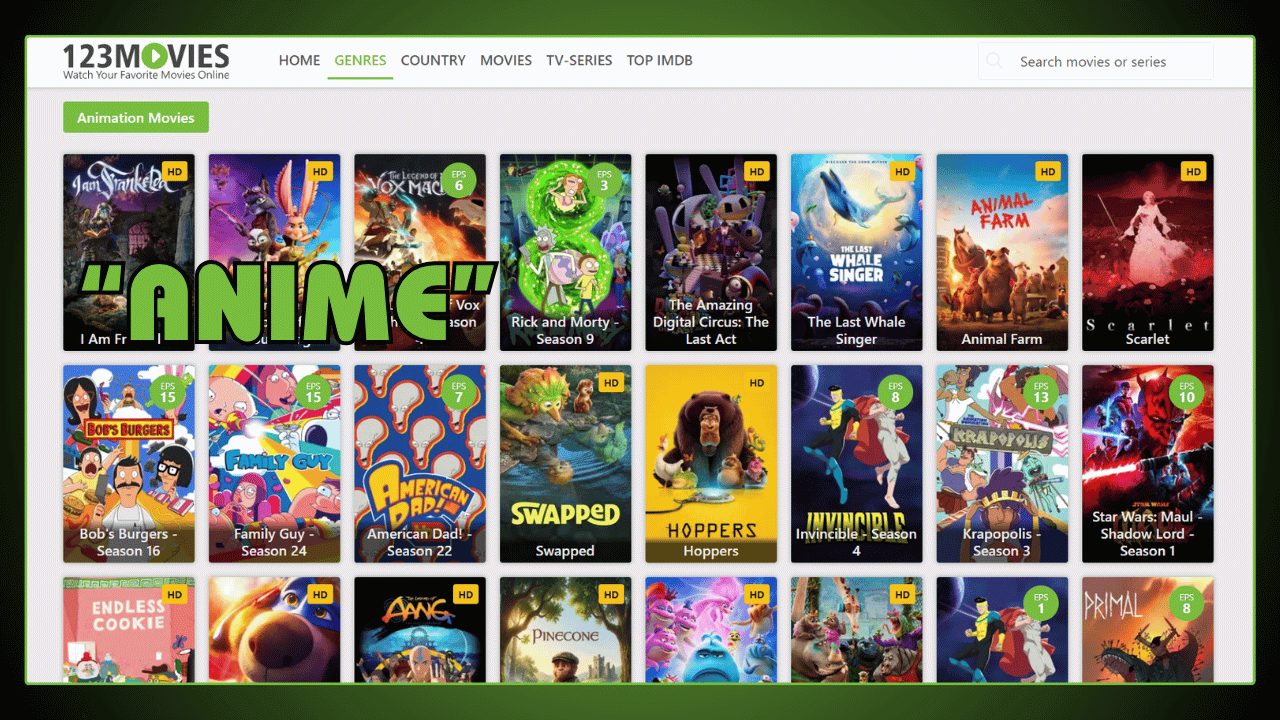Click the HD badge on Amazing Digital Circus

point(757,171)
